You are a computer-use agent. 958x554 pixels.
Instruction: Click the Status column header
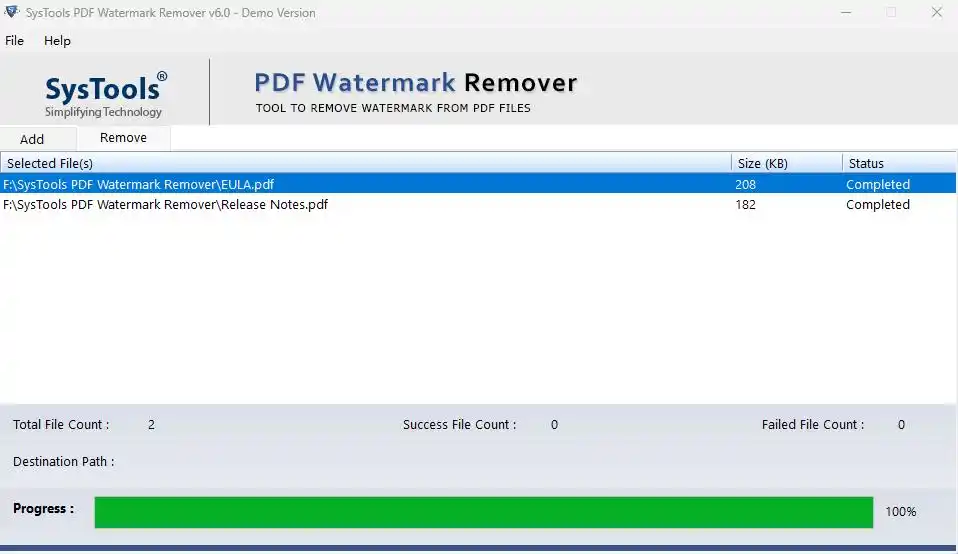point(899,163)
